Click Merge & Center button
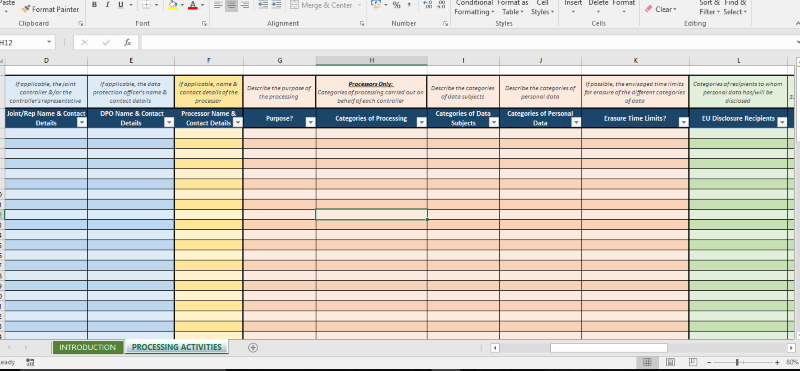 click(x=321, y=5)
